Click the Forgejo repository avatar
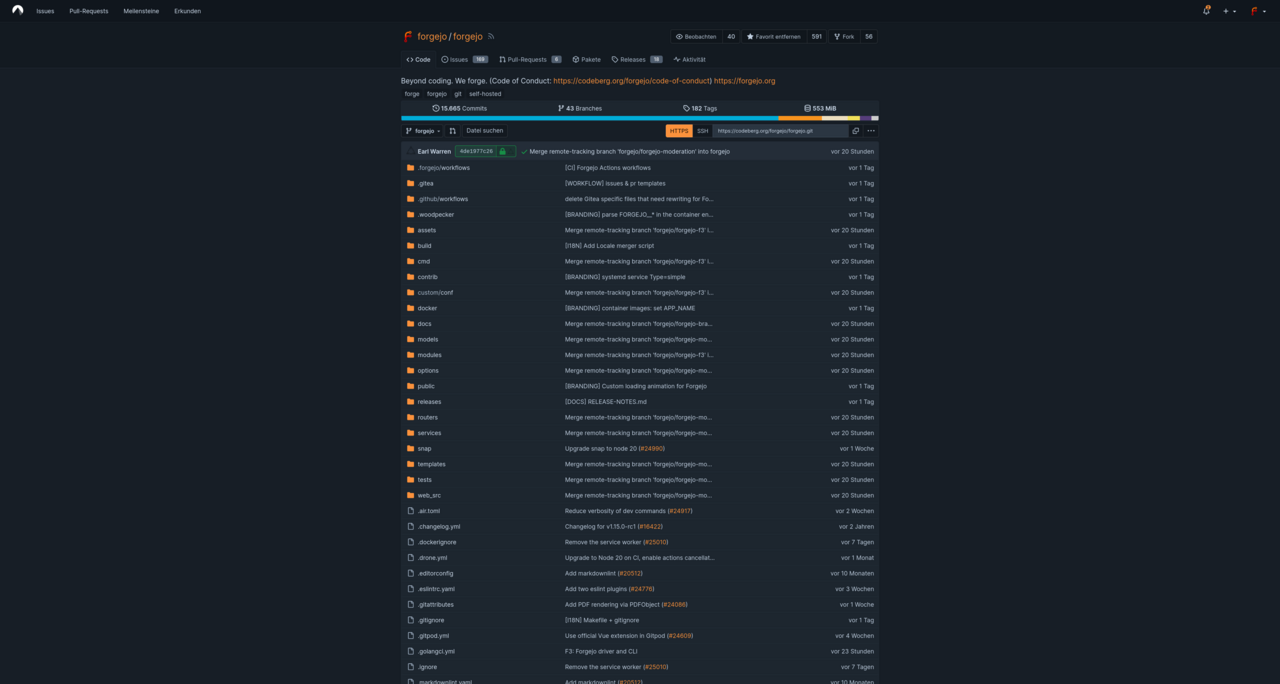 click(x=408, y=36)
